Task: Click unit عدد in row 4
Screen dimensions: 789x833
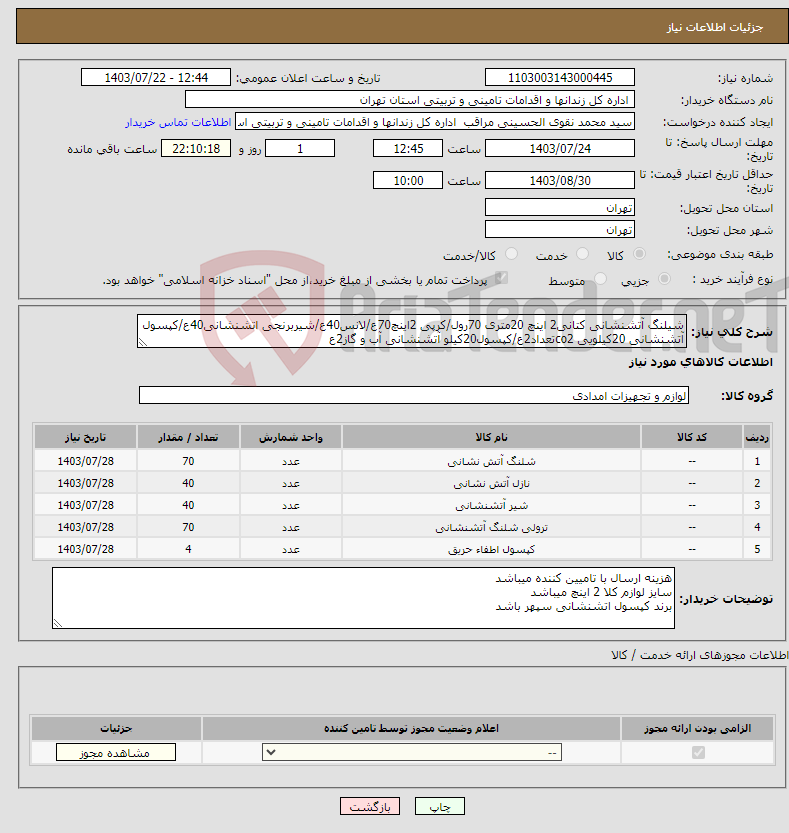Action: (291, 528)
